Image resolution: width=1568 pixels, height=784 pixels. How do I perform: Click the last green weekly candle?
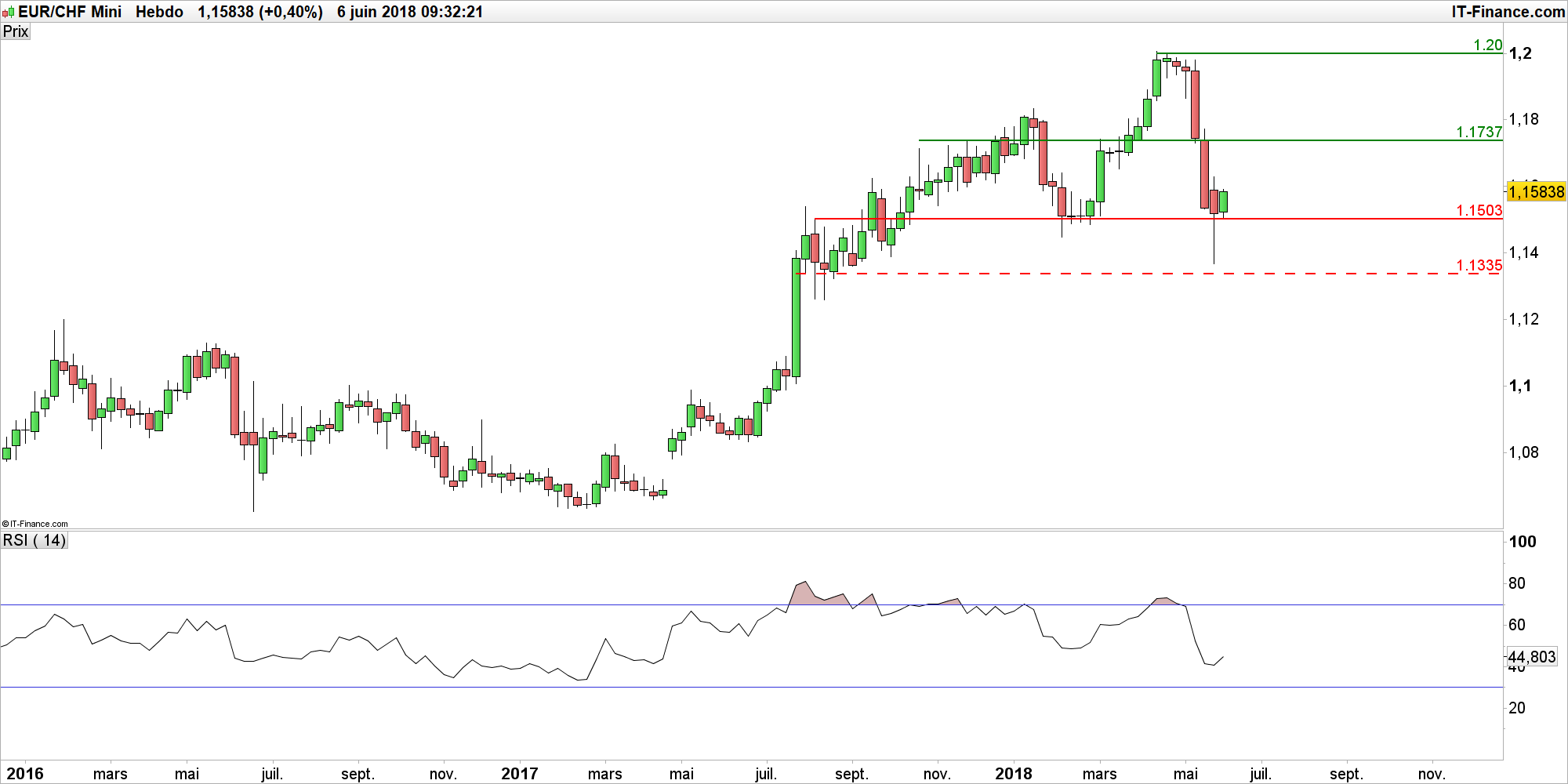1223,201
